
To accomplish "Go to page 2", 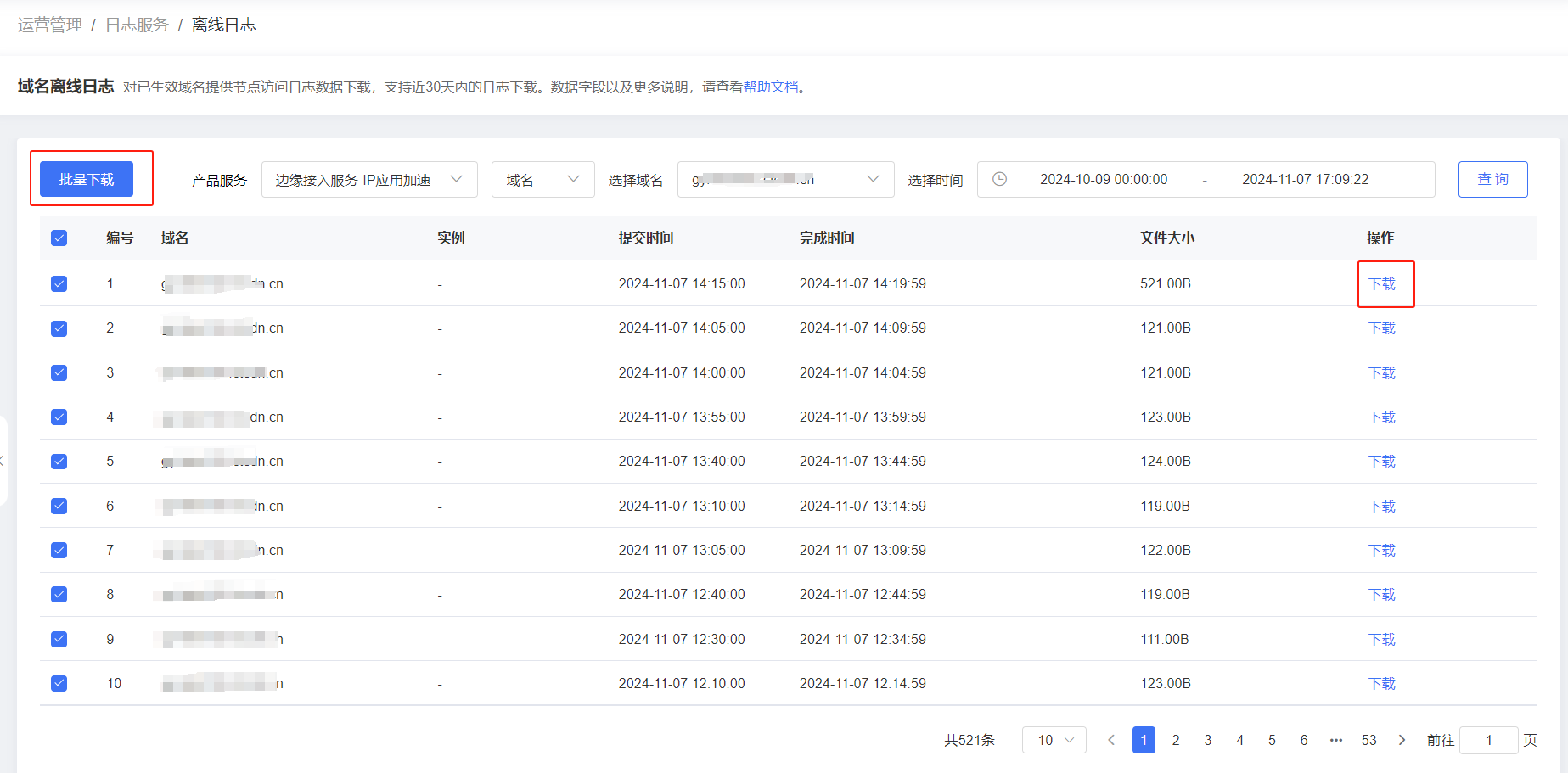I will [x=1176, y=740].
